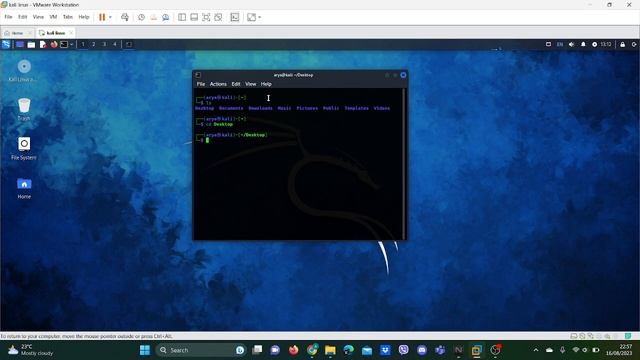Open the terminal Help menu

(266, 84)
